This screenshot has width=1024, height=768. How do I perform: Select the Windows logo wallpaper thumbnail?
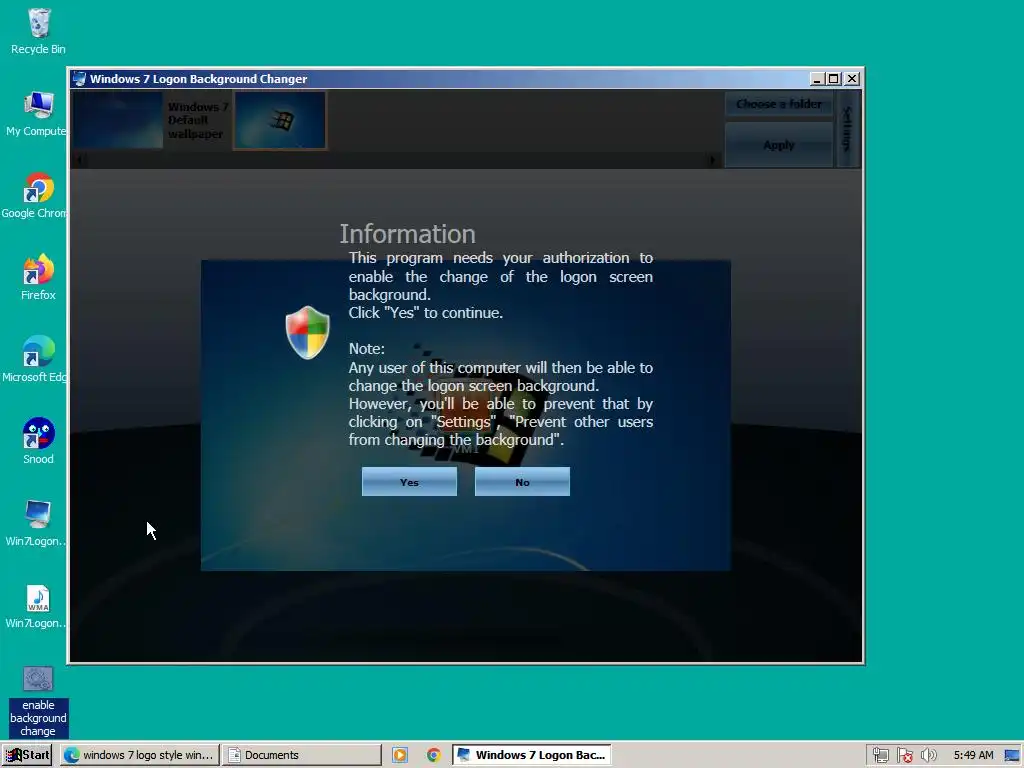(280, 120)
